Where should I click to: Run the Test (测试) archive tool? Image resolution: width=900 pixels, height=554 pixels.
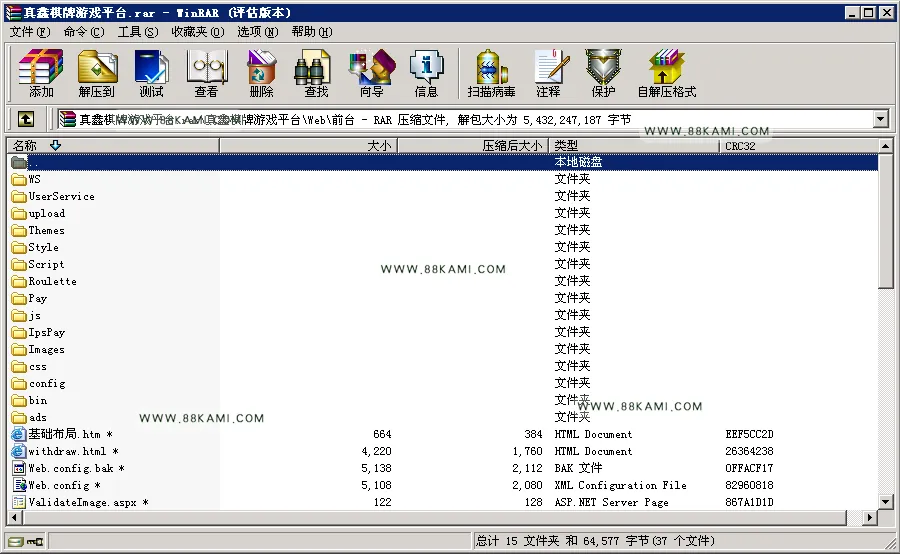(152, 73)
